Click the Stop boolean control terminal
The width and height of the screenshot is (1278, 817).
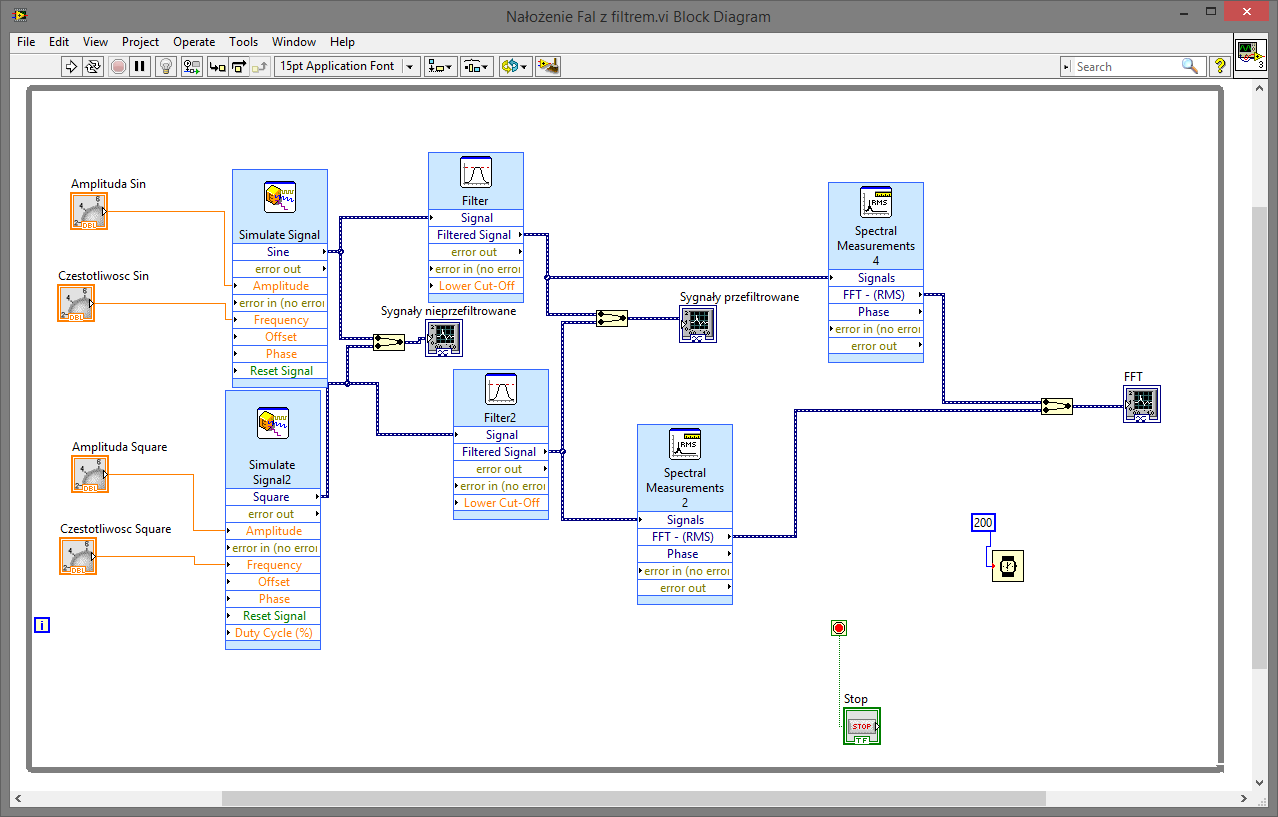coord(861,726)
